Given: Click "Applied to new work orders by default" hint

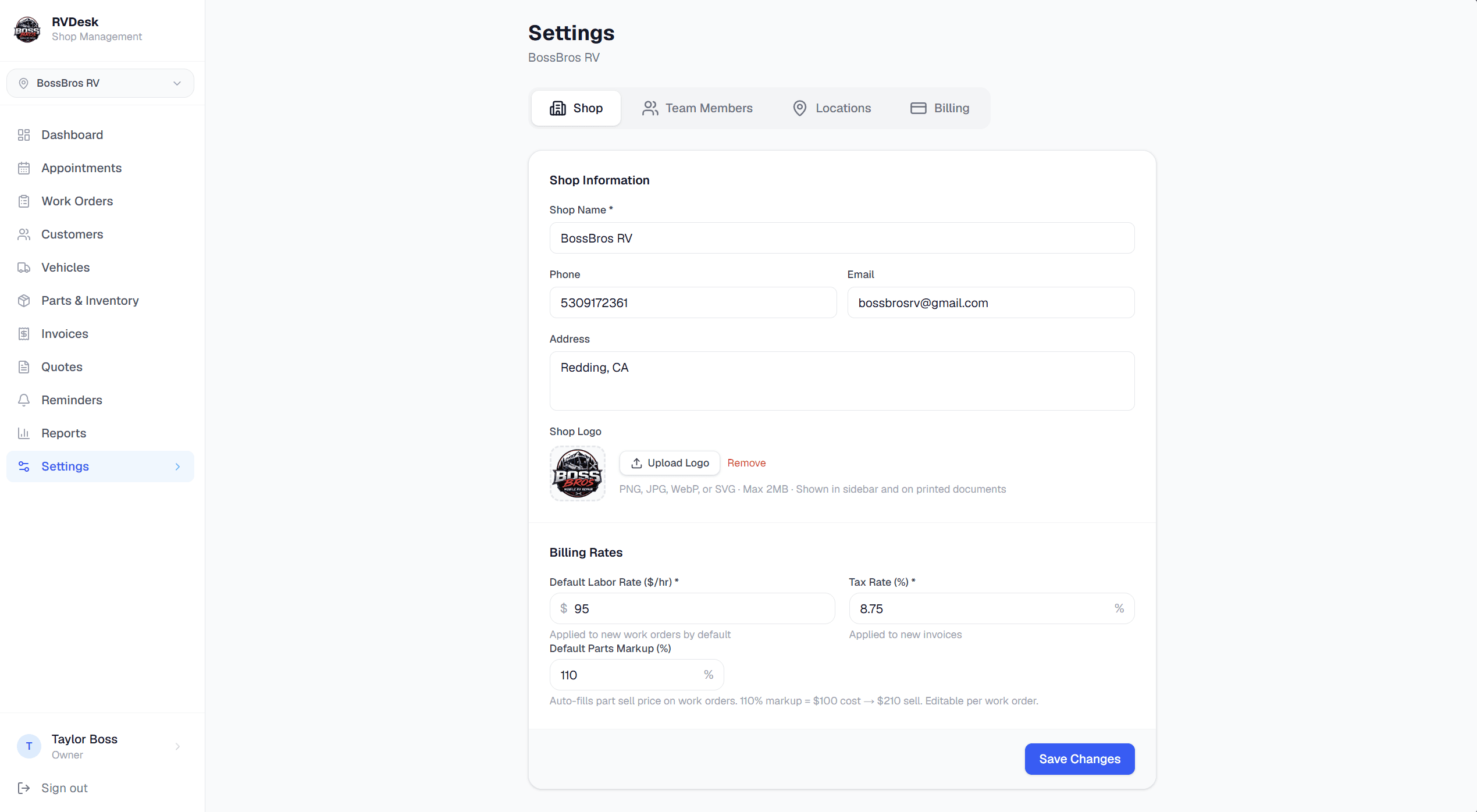Looking at the screenshot, I should (640, 635).
